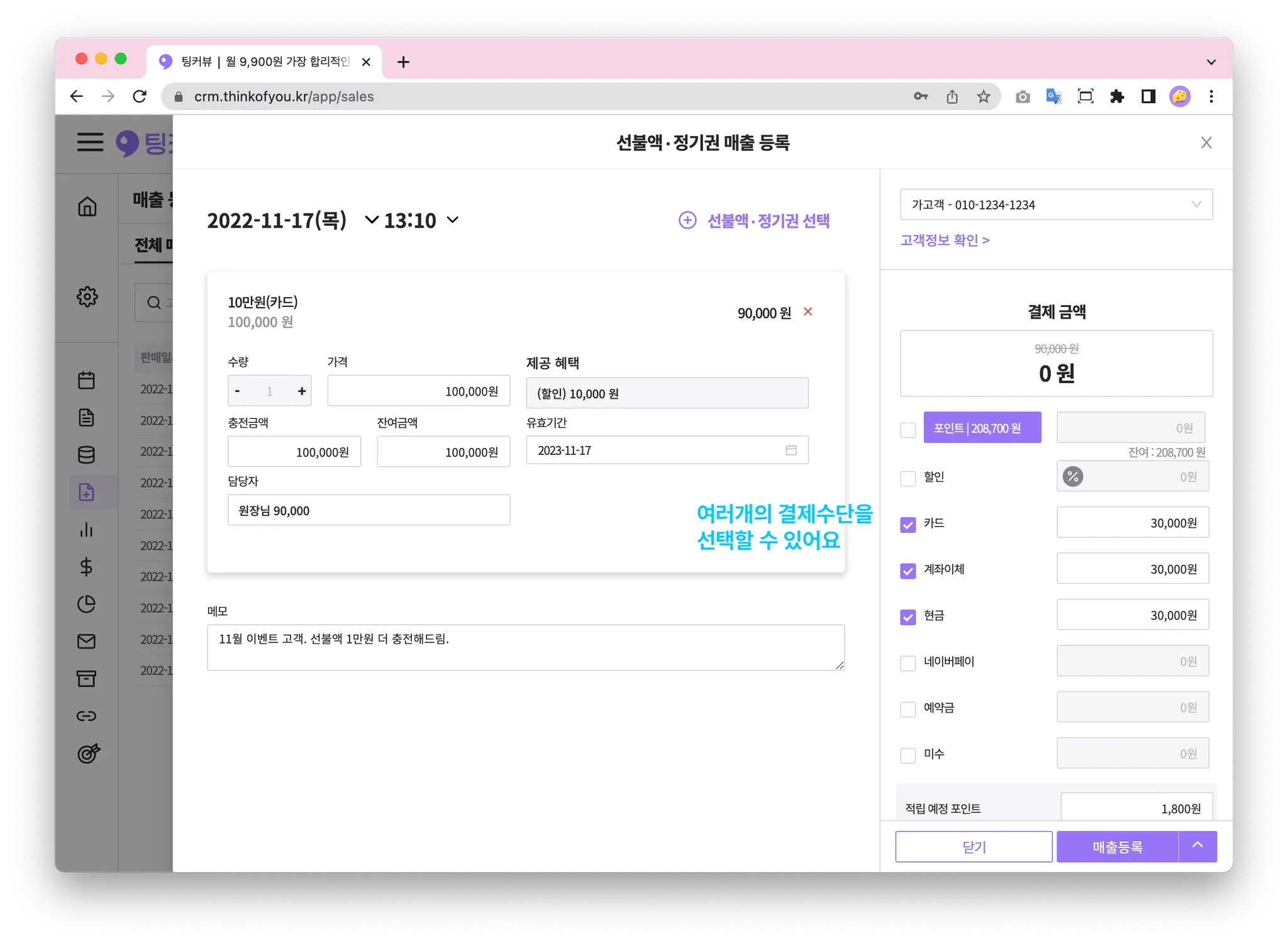Screen dimensions: 1288x945
Task: Open a new browser tab
Action: click(404, 62)
